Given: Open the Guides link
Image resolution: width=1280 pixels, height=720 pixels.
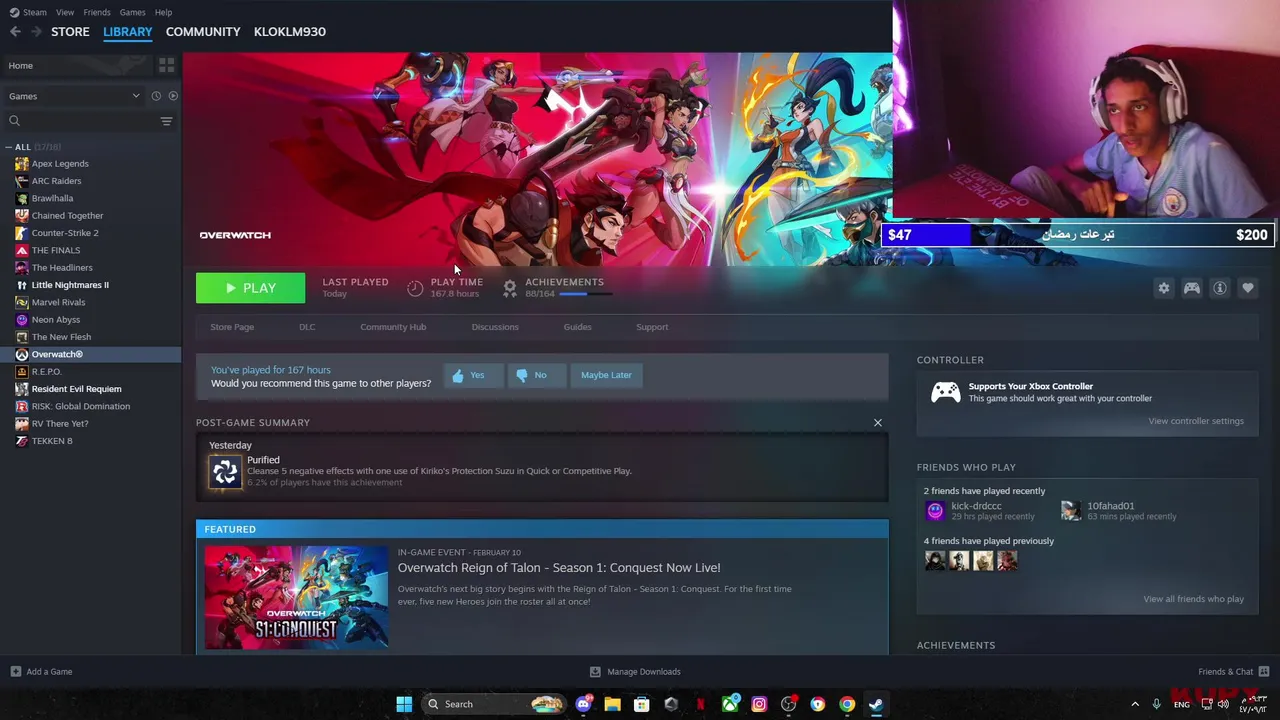Looking at the screenshot, I should pos(577,327).
